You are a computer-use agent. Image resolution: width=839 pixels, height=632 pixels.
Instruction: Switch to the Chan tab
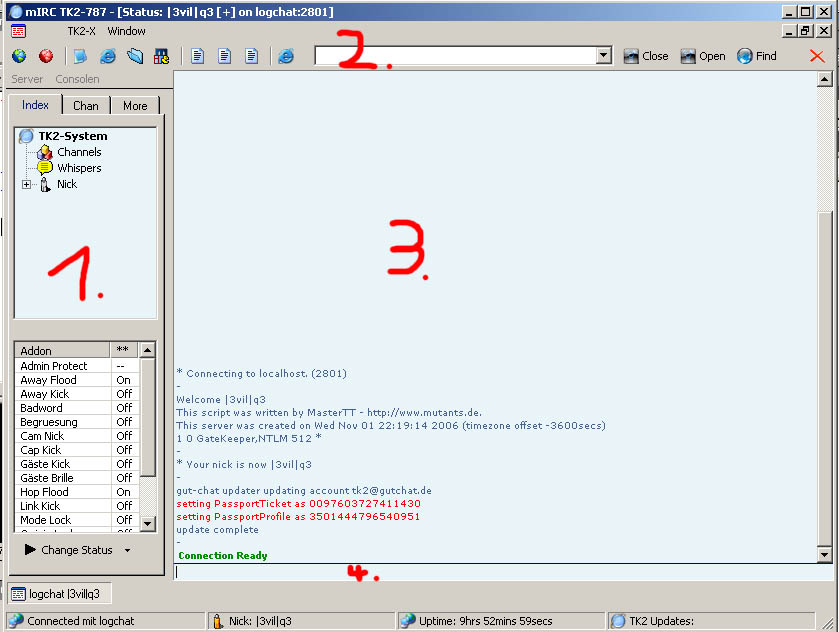pyautogui.click(x=86, y=105)
